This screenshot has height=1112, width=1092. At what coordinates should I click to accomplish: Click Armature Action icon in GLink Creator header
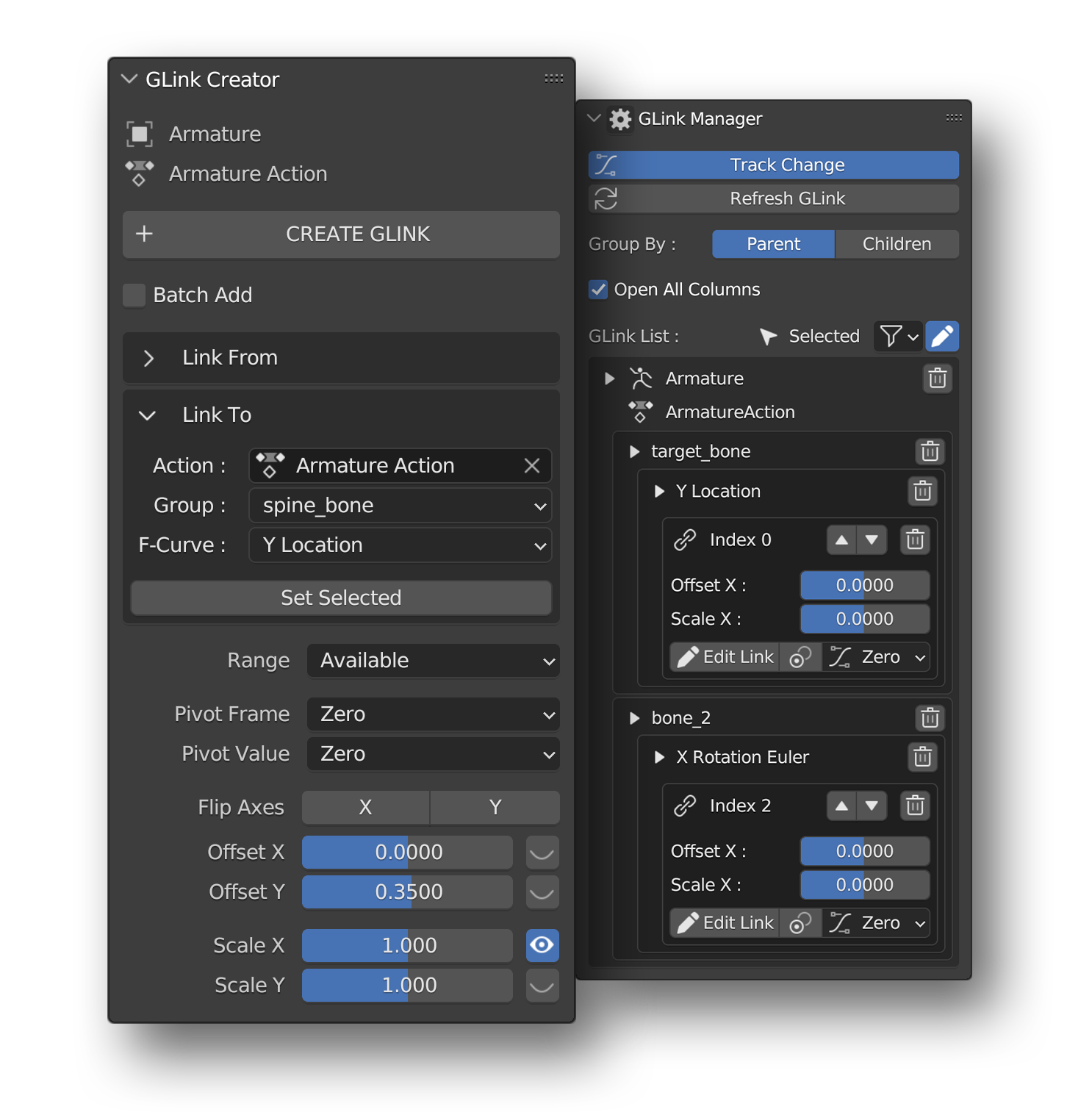coord(140,174)
